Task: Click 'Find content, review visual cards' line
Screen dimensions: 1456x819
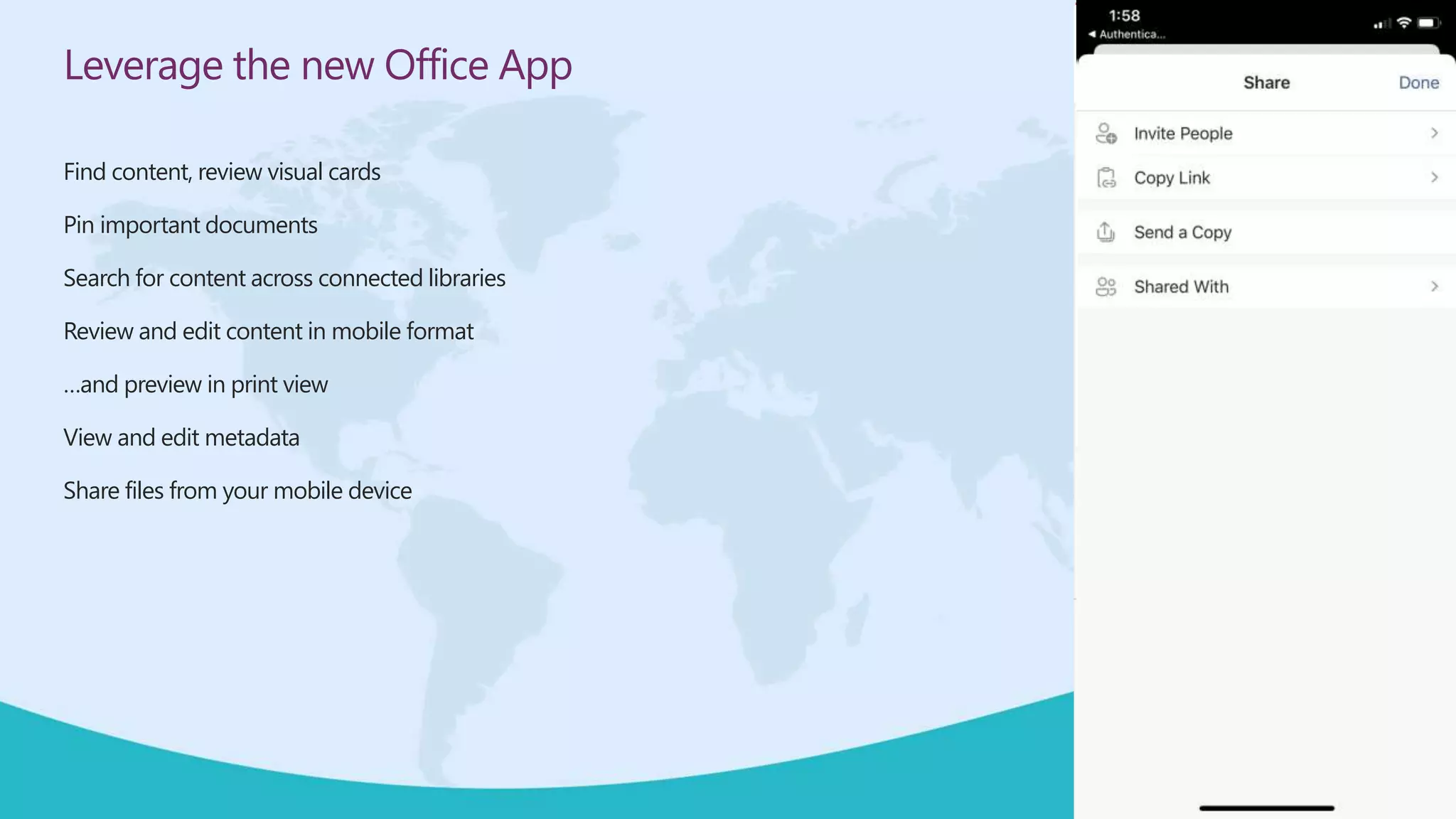Action: tap(222, 172)
